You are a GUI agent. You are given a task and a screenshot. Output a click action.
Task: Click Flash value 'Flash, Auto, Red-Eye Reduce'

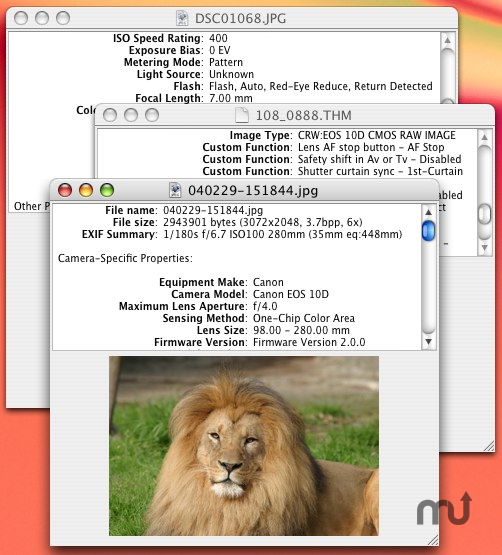tap(279, 86)
